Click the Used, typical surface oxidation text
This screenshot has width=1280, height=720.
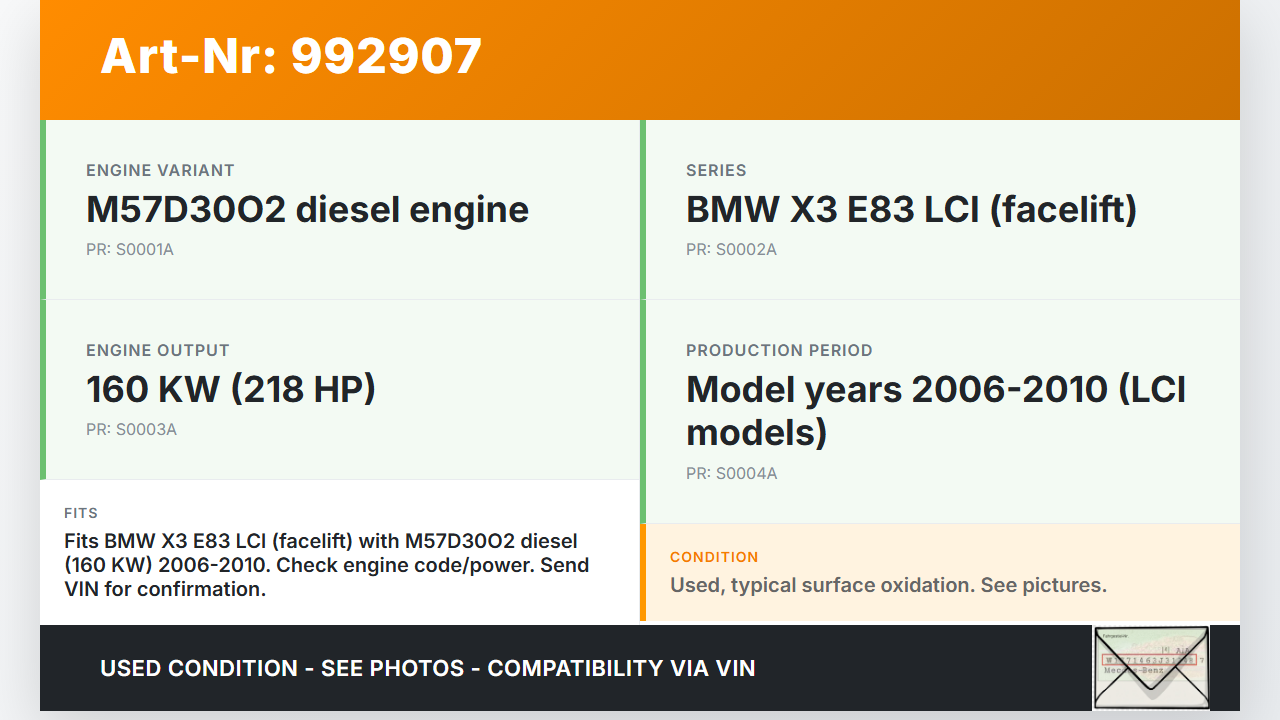[x=888, y=585]
